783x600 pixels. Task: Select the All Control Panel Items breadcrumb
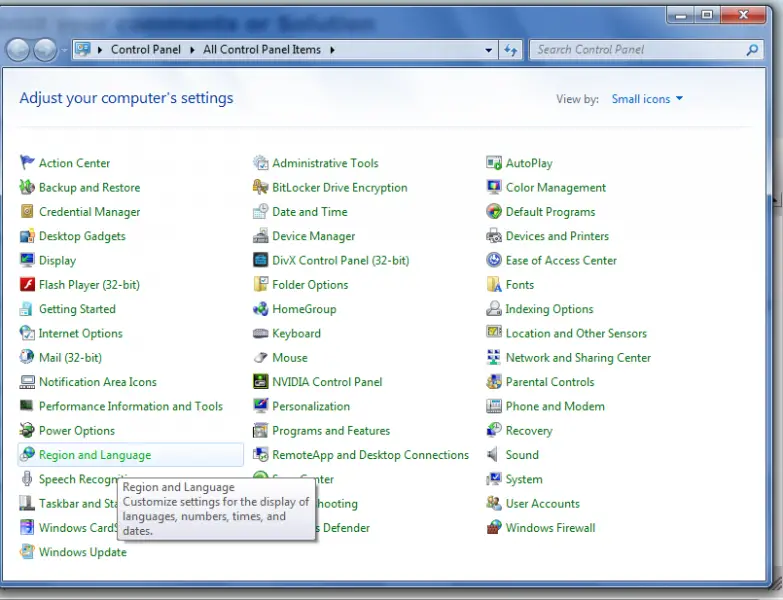click(262, 49)
